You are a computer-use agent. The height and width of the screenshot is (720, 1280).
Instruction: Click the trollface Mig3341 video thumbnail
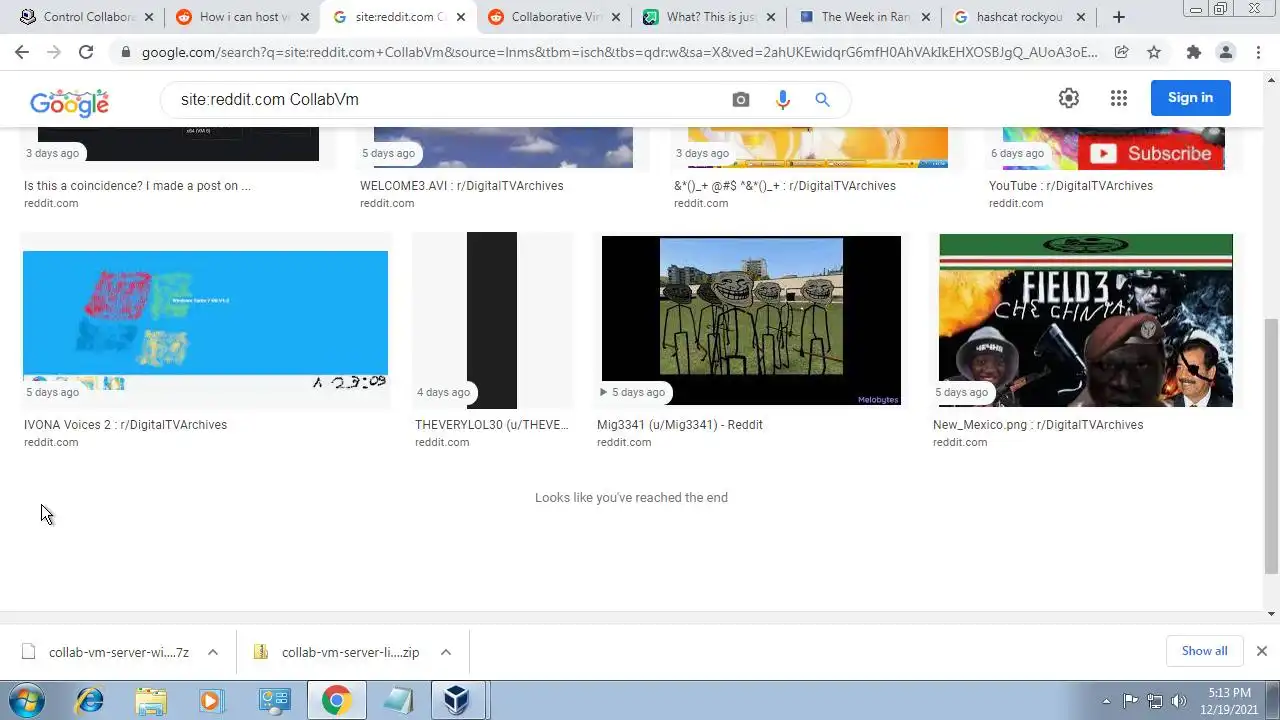tap(751, 320)
